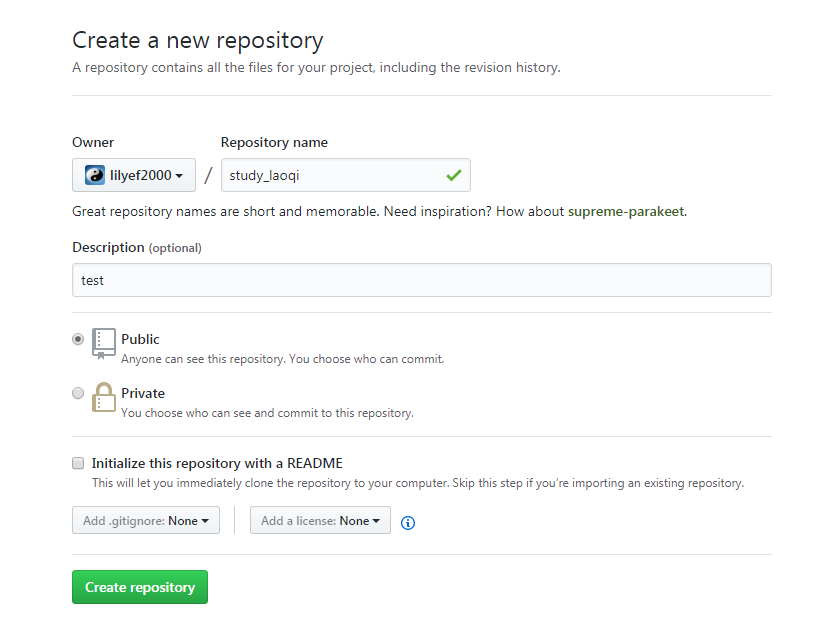Click the Initialize this repository README label
The height and width of the screenshot is (643, 824).
pyautogui.click(x=217, y=463)
